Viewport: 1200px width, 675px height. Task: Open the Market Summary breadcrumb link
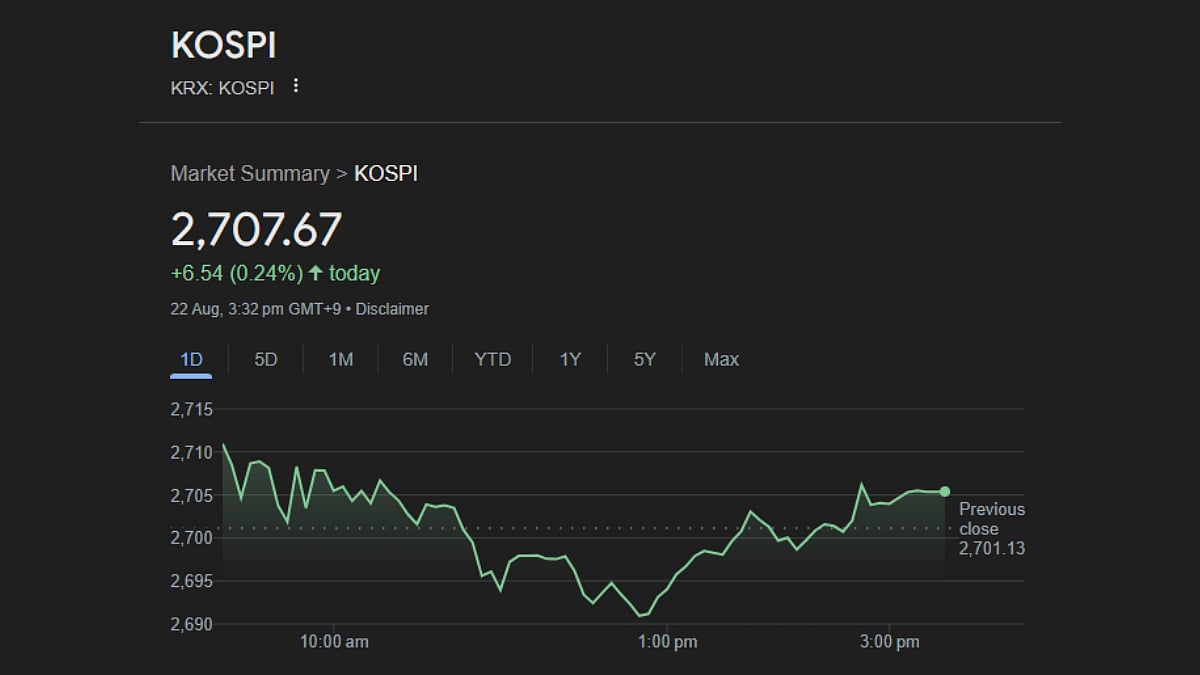tap(250, 174)
